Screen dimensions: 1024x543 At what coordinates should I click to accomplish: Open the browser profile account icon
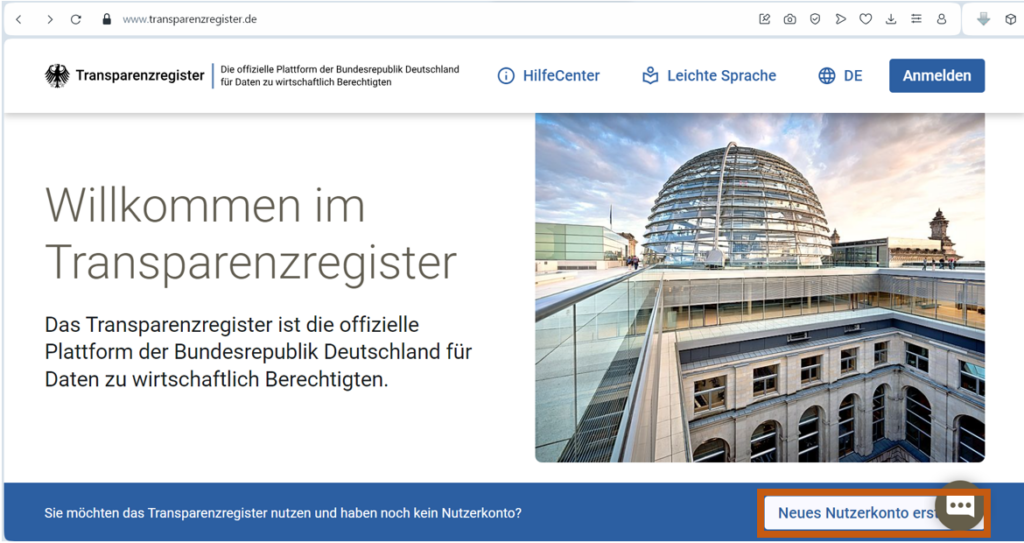(x=941, y=19)
